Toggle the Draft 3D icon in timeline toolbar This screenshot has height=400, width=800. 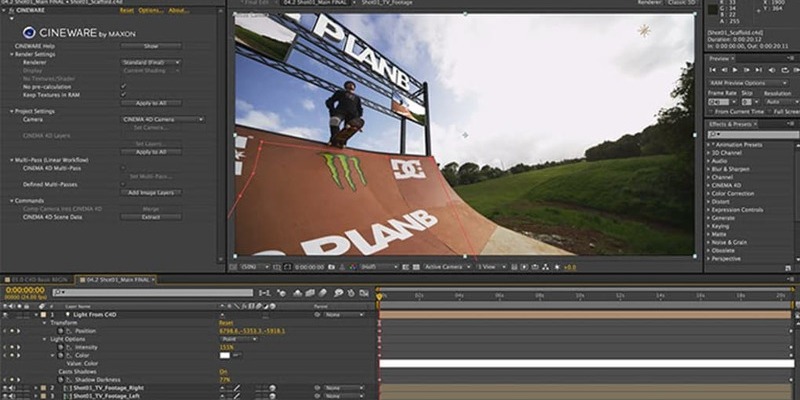(x=282, y=293)
